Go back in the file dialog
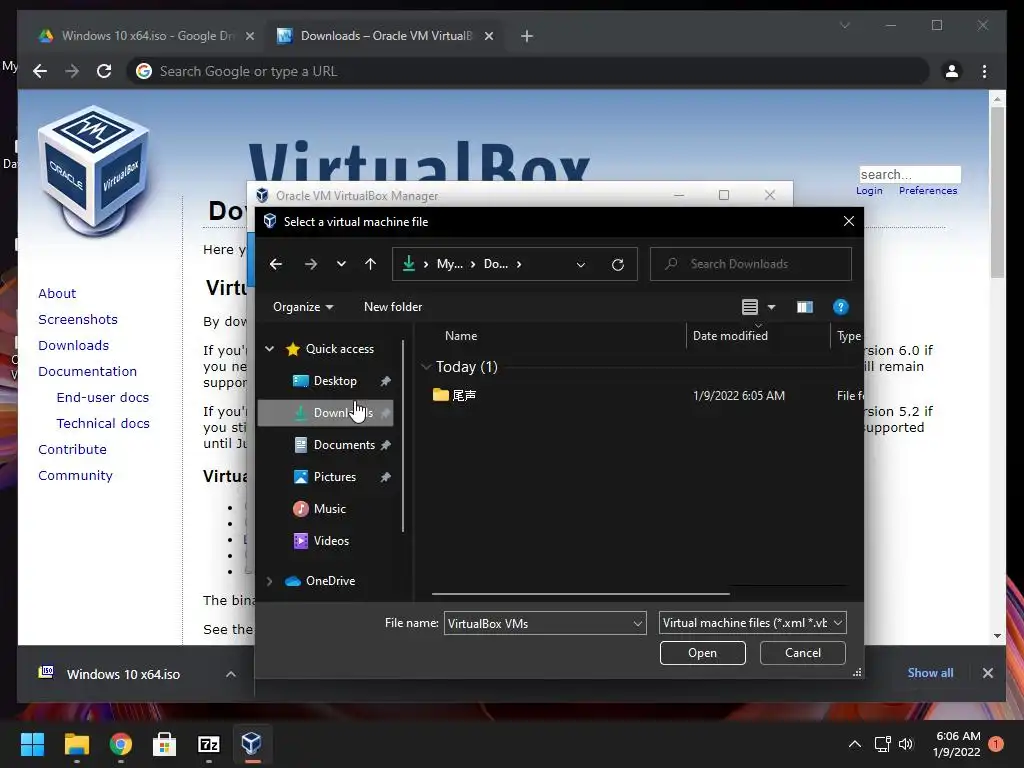 pyautogui.click(x=276, y=264)
